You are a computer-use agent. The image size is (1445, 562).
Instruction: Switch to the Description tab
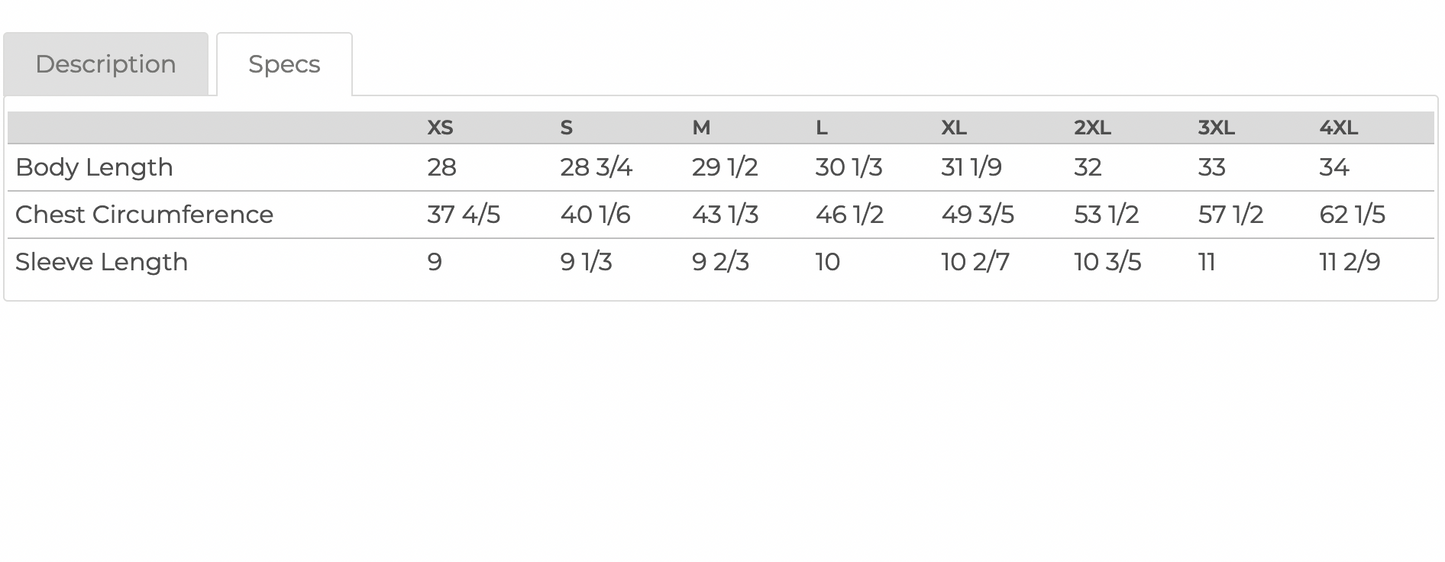[x=105, y=64]
